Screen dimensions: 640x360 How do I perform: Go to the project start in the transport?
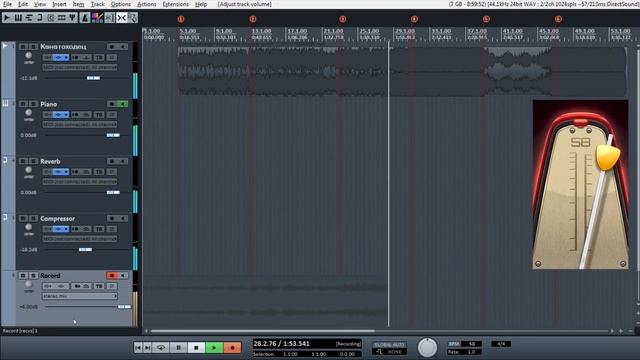(138, 348)
